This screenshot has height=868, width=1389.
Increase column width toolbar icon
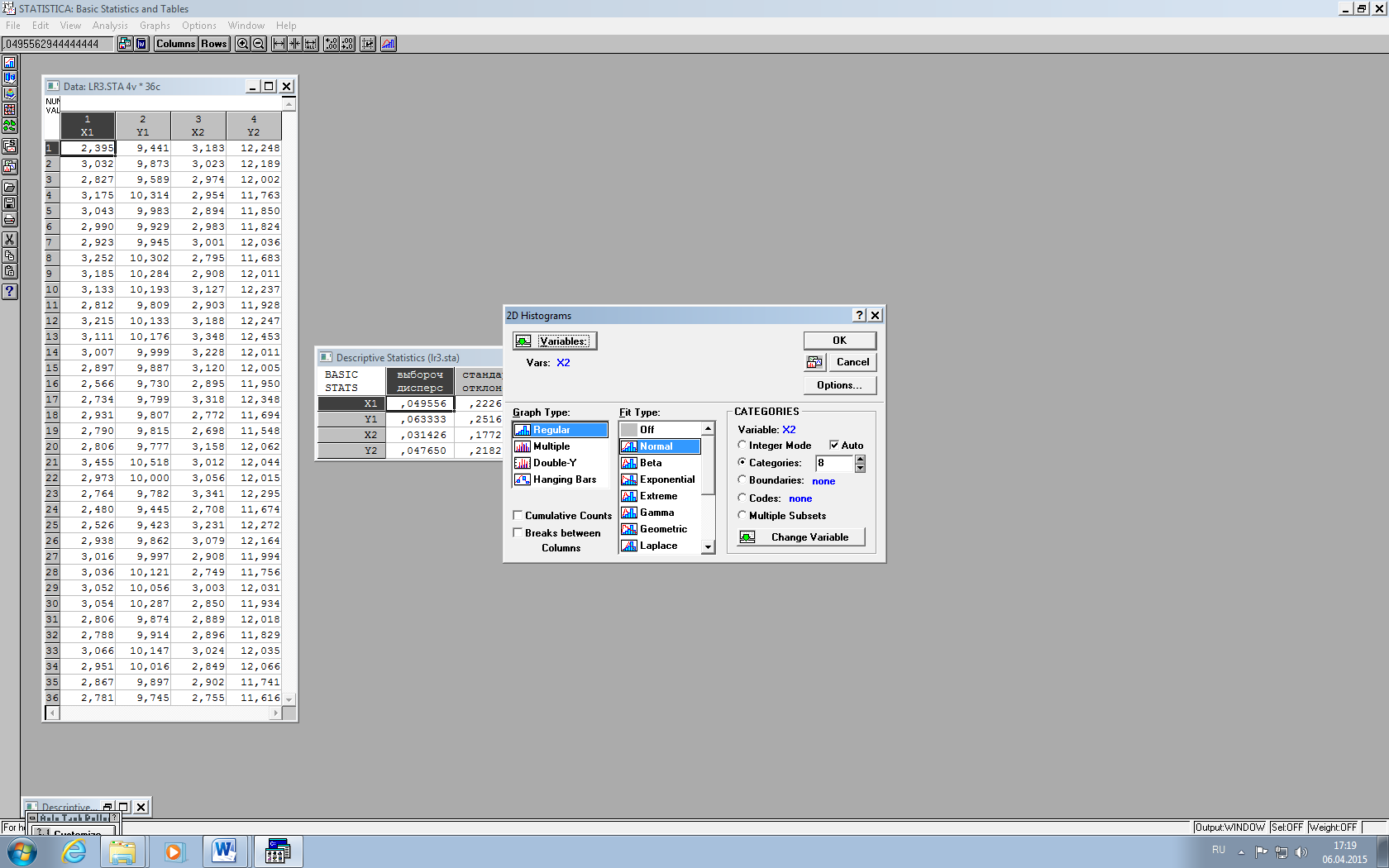[279, 44]
